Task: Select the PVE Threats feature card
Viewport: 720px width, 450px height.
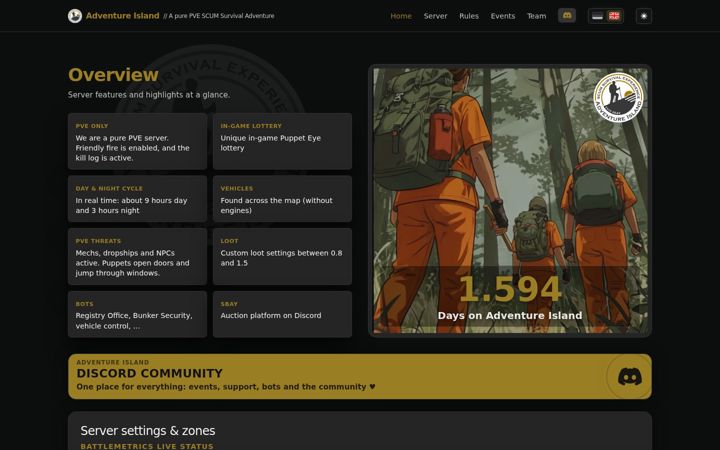Action: click(x=137, y=257)
